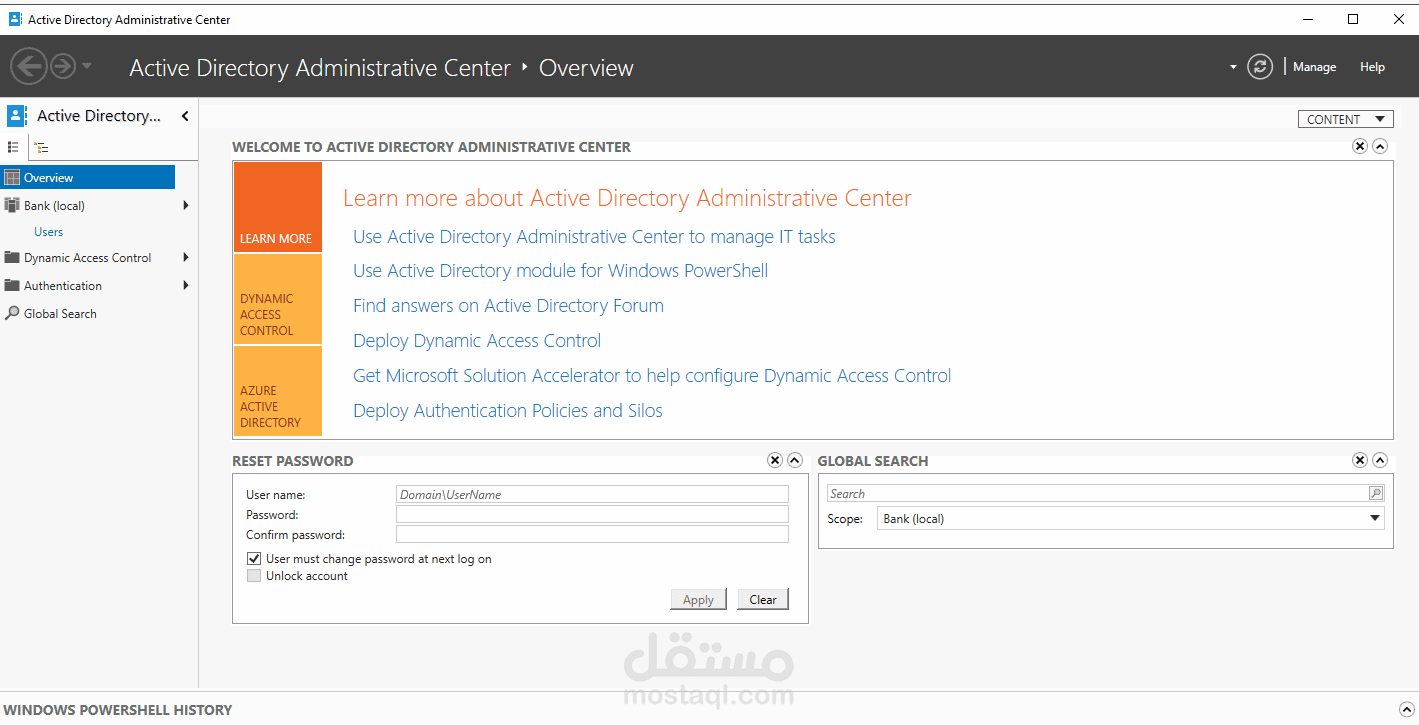Collapse the Global Search tile chevron
This screenshot has width=1419, height=725.
1380,460
